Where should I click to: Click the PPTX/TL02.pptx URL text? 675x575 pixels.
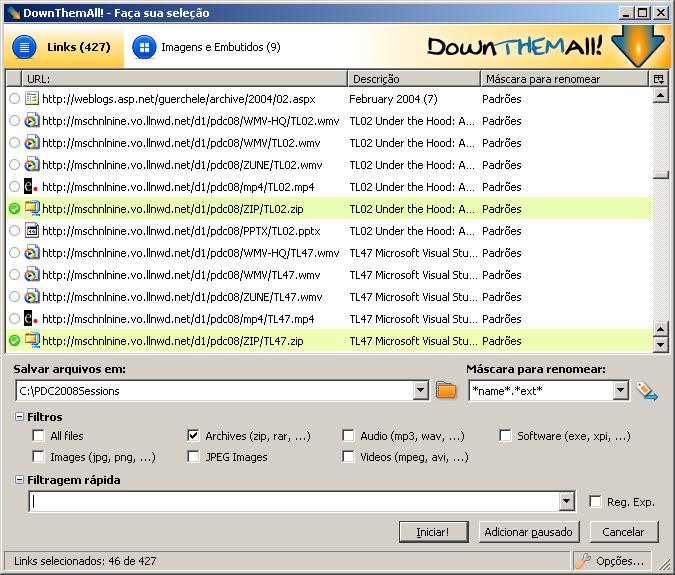[181, 231]
